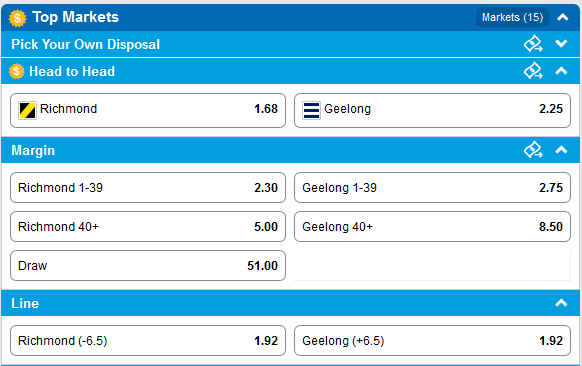Select Geelong head to head at 2.25

(x=432, y=110)
